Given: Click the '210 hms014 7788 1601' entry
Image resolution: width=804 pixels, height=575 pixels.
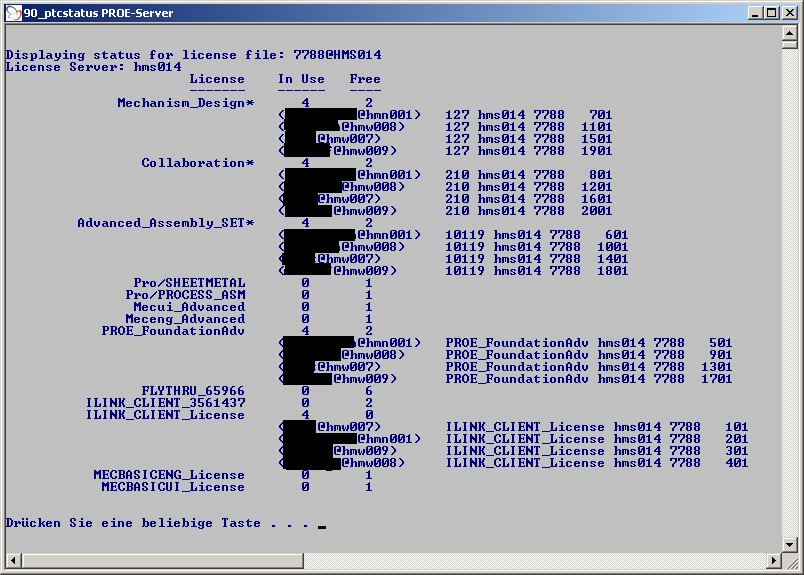Looking at the screenshot, I should (529, 199).
